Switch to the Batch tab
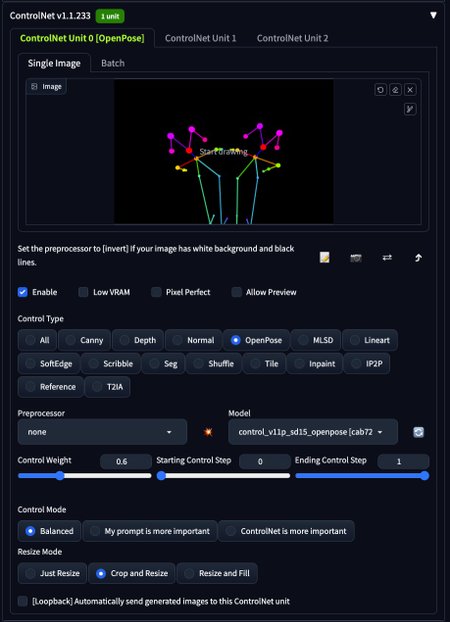The width and height of the screenshot is (450, 622). coord(113,63)
